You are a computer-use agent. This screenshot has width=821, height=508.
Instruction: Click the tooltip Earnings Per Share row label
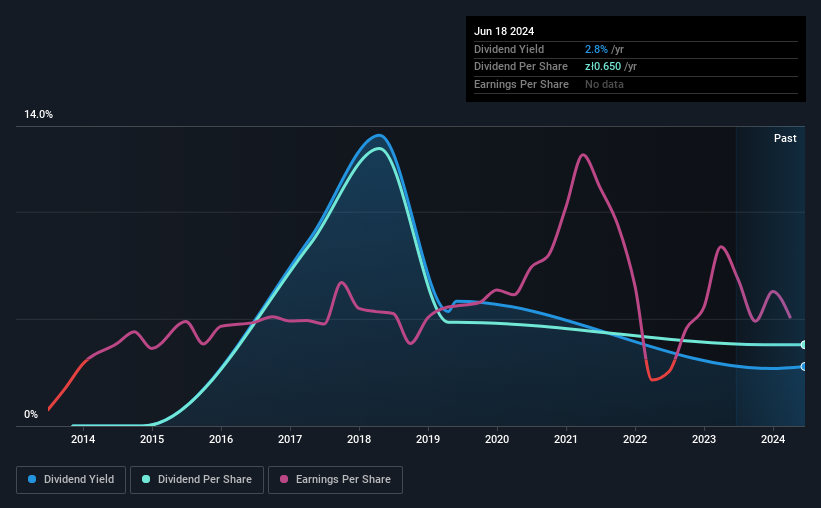(x=521, y=84)
